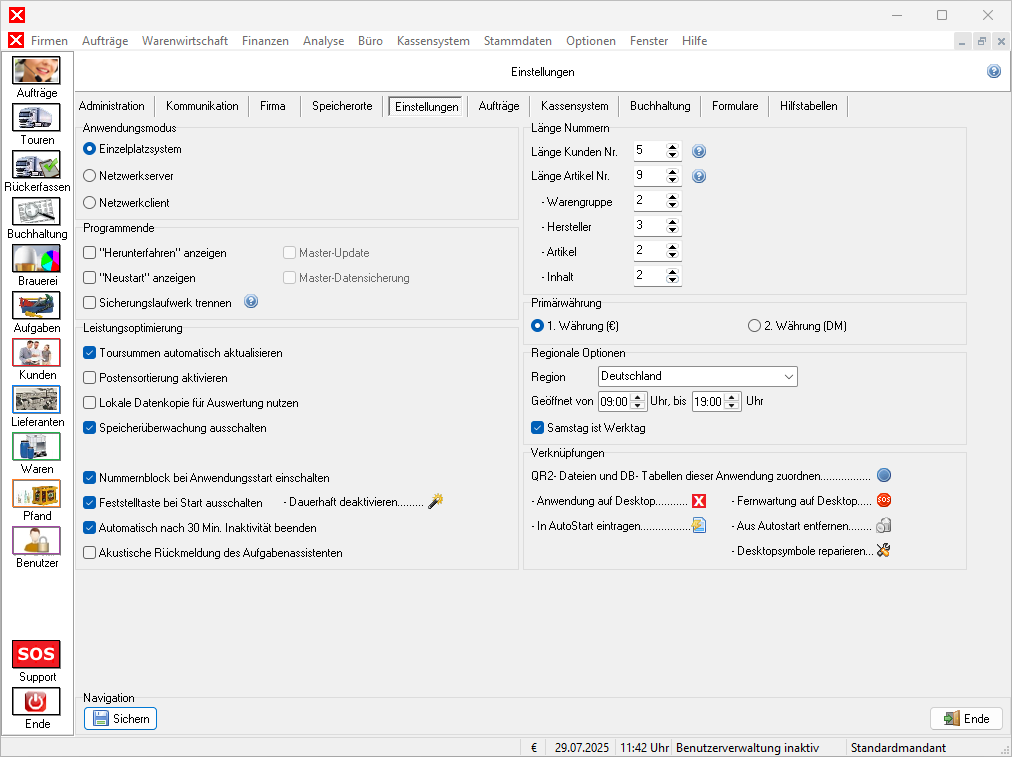Click the In AutoStart eintragen icon
The height and width of the screenshot is (757, 1012).
[x=699, y=525]
